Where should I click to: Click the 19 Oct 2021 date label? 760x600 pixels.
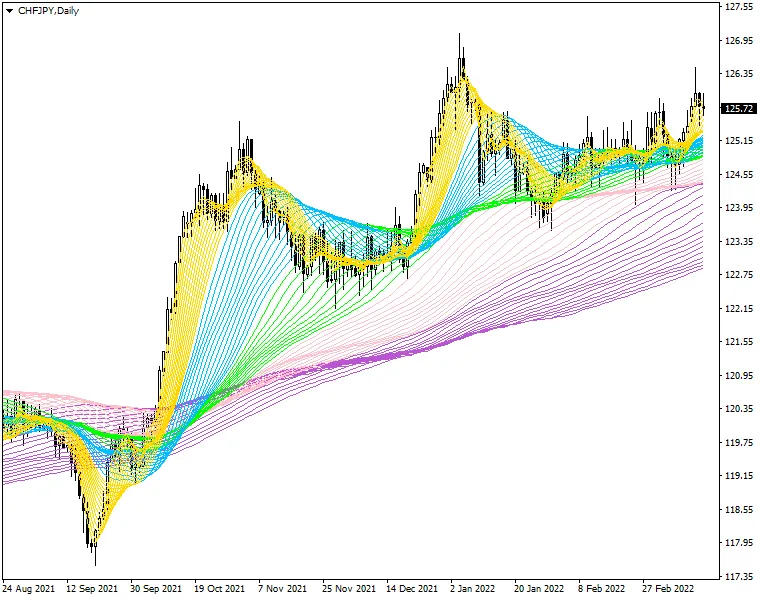point(219,589)
